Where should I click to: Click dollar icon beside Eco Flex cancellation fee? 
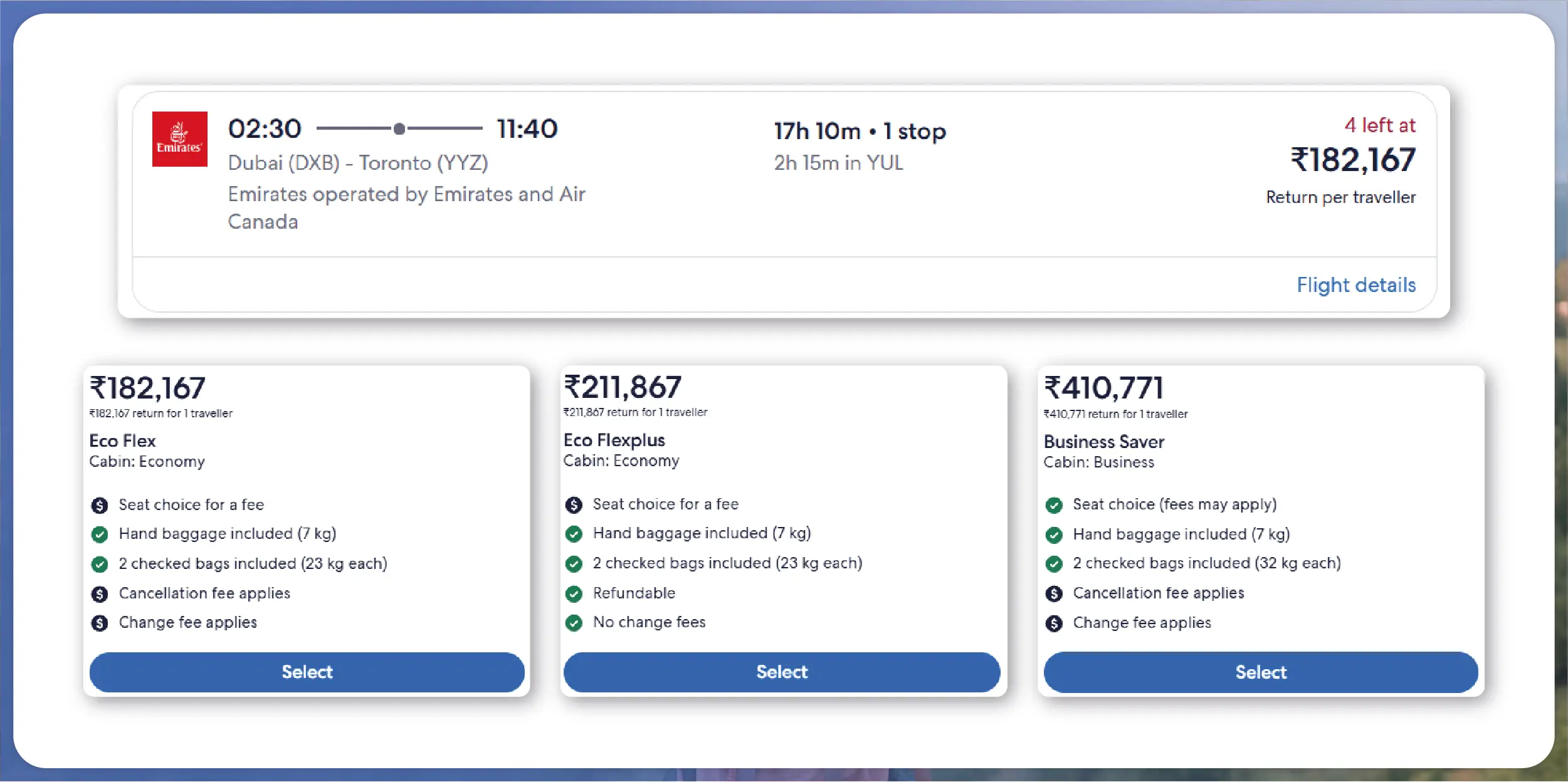[100, 594]
